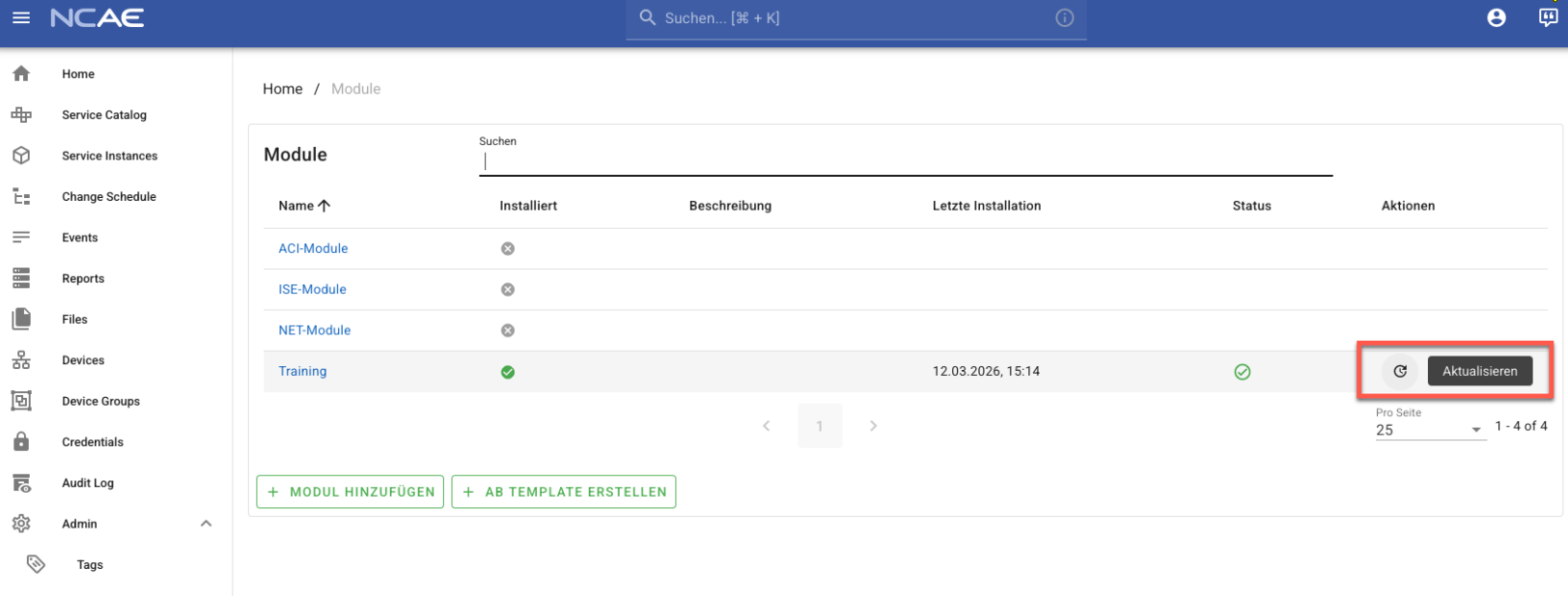Open the hamburger navigation menu
The height and width of the screenshot is (596, 1568).
(20, 17)
